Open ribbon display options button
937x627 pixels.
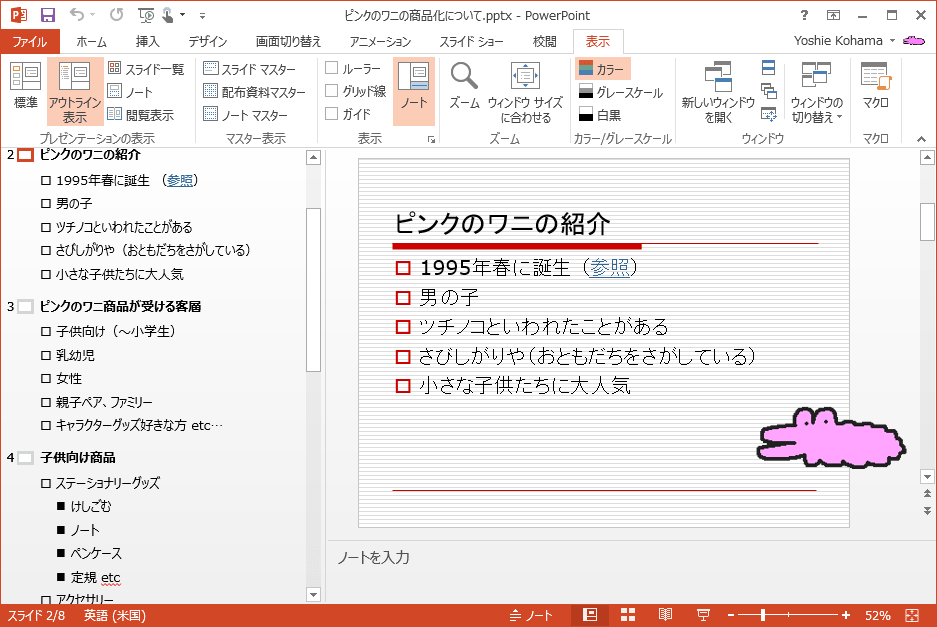point(833,15)
